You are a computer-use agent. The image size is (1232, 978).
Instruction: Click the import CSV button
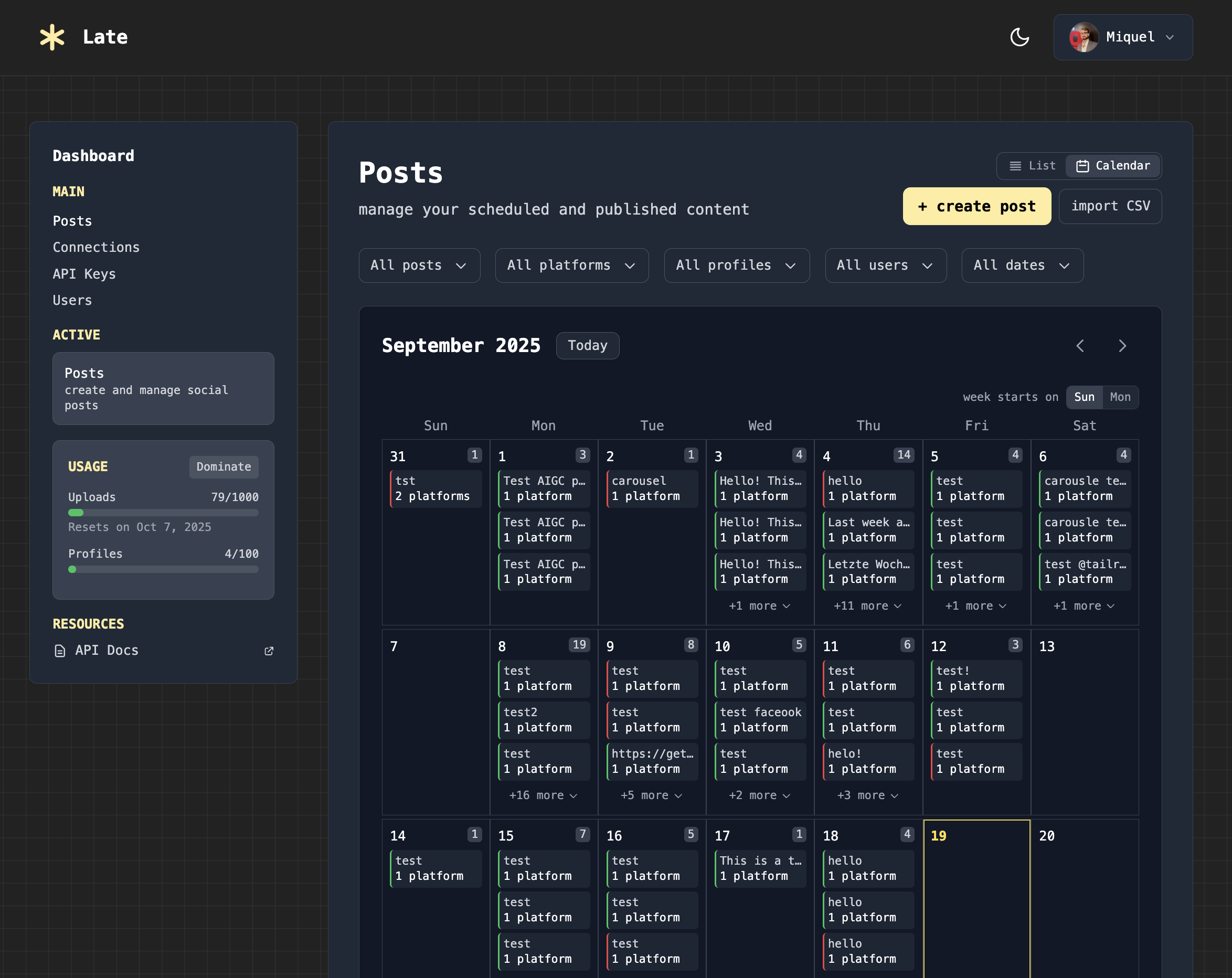point(1110,206)
